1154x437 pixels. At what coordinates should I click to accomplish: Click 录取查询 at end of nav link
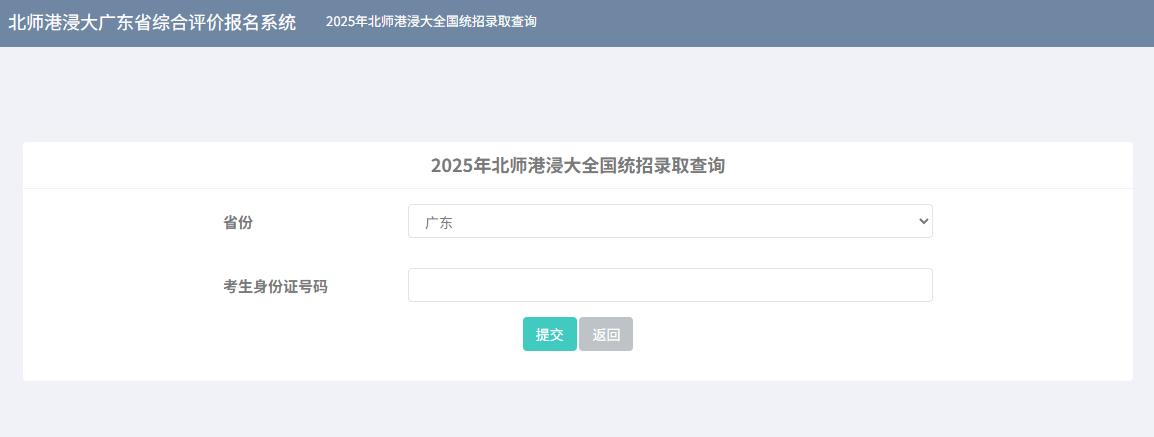pyautogui.click(x=509, y=22)
